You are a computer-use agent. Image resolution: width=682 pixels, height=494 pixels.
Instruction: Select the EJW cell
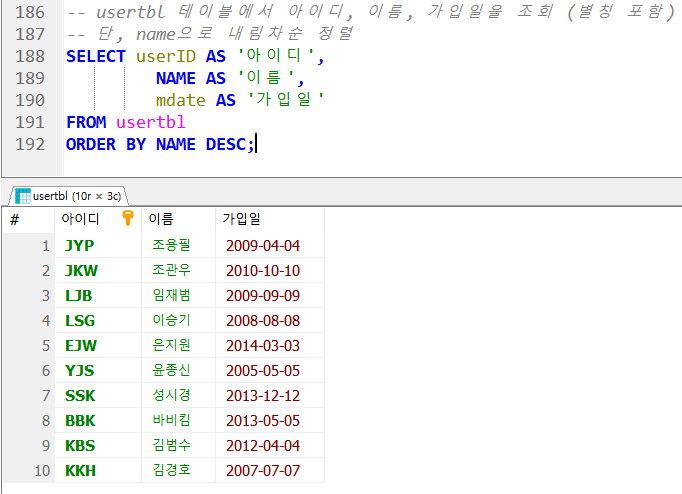[x=98, y=345]
